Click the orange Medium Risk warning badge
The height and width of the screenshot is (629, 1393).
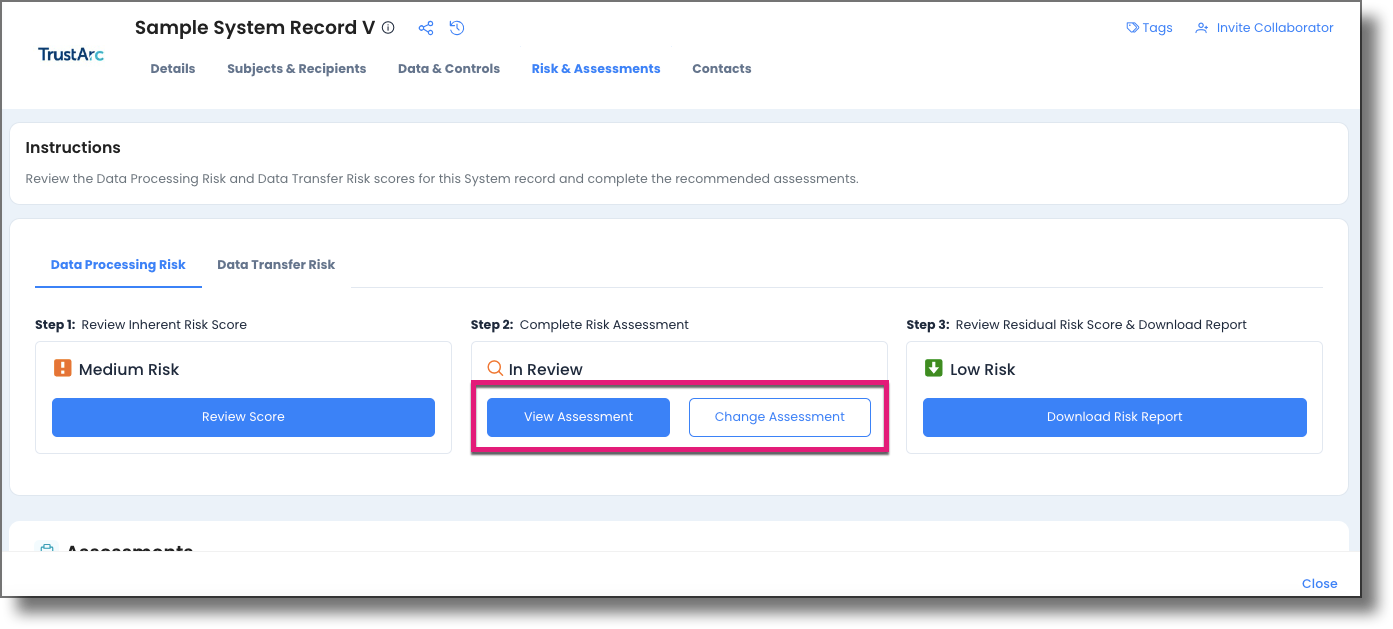coord(62,368)
